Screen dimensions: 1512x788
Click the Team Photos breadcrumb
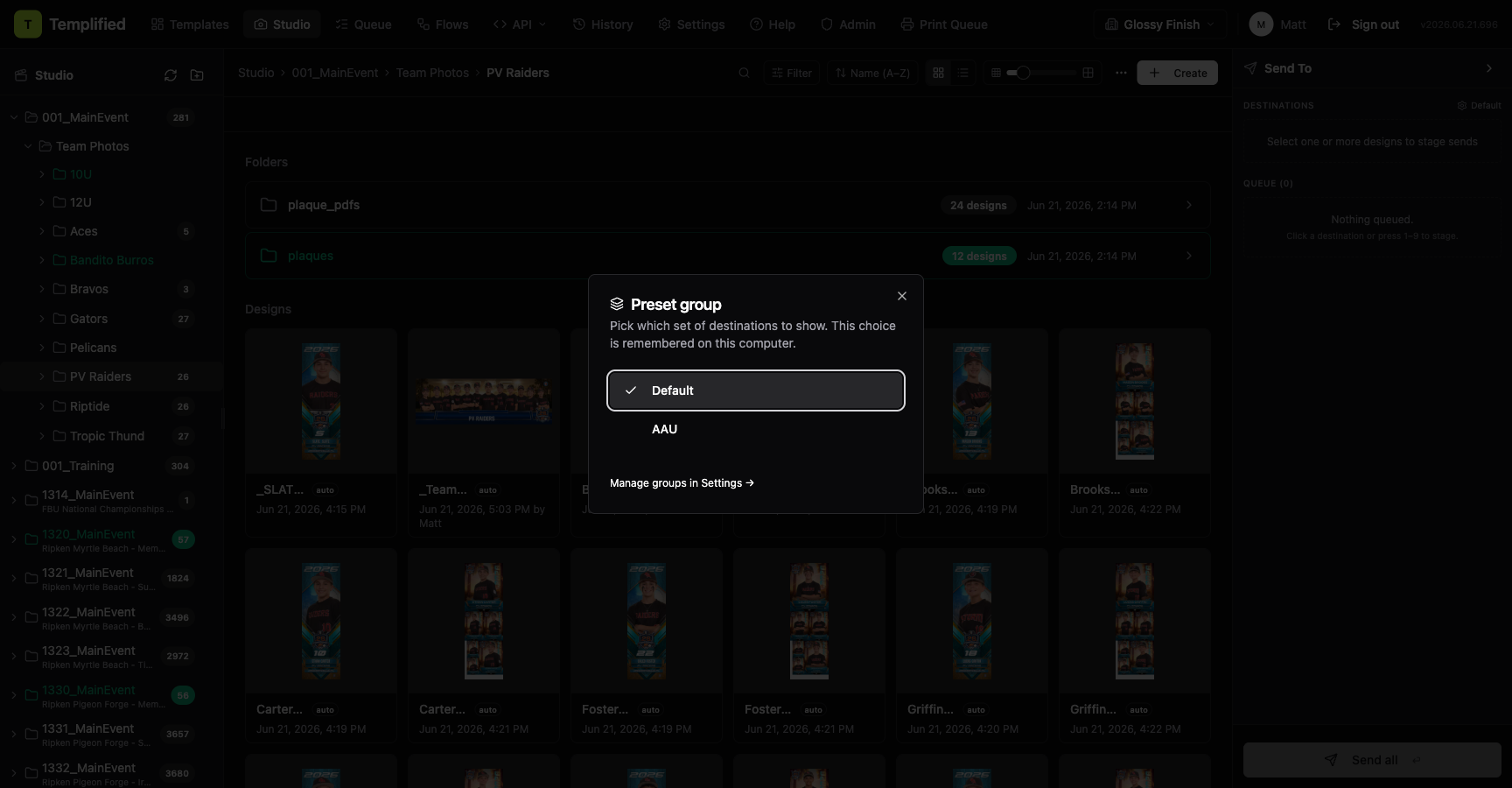point(432,73)
